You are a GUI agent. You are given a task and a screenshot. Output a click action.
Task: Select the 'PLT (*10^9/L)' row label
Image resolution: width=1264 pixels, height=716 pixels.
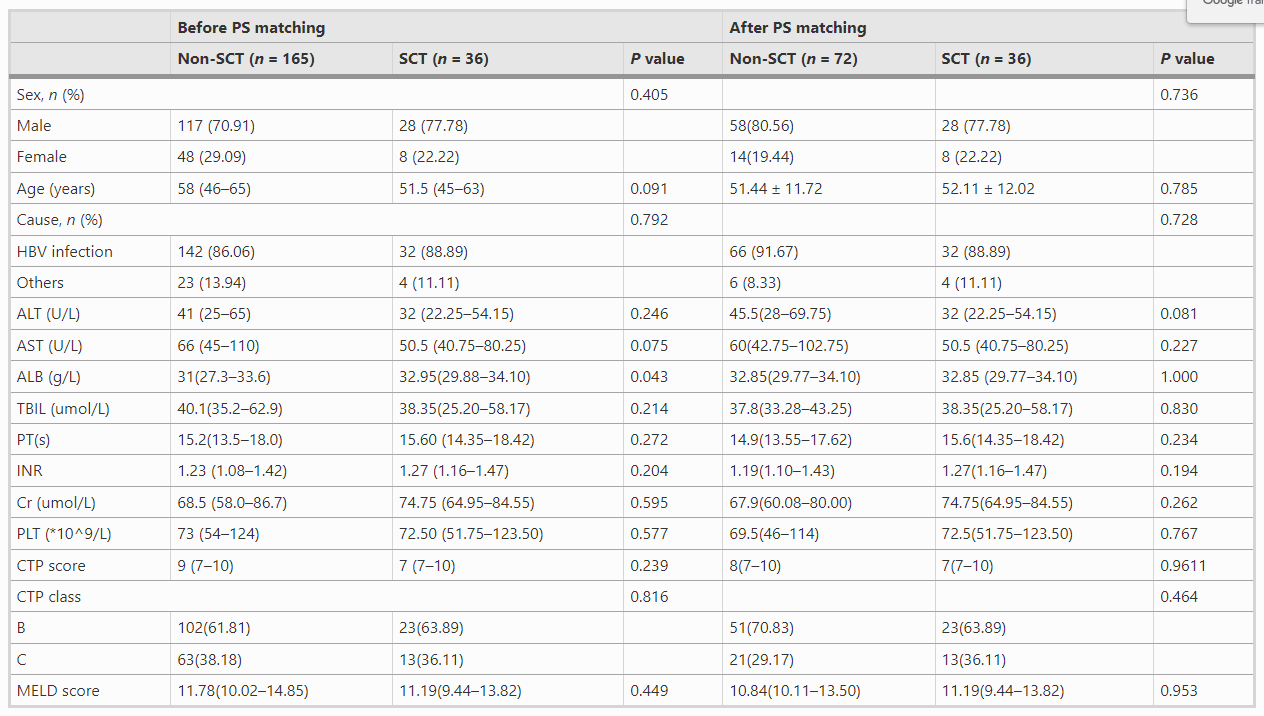tap(64, 534)
